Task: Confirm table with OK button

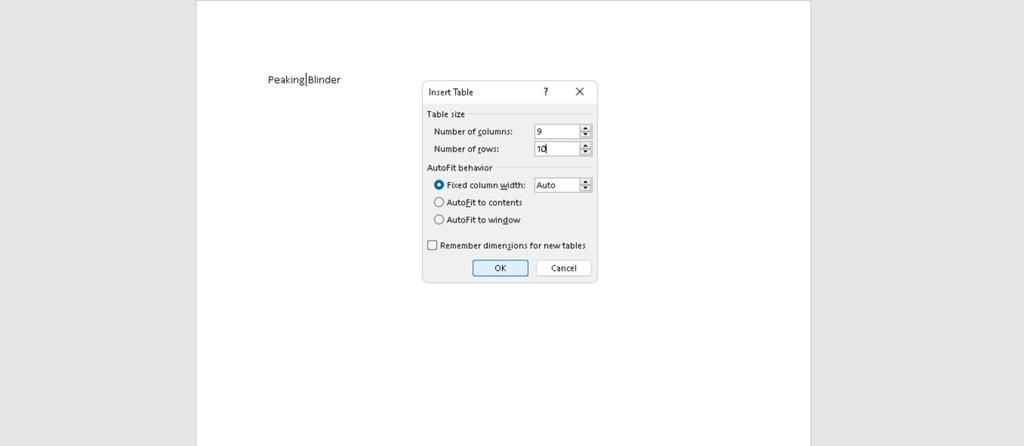Action: 500,268
